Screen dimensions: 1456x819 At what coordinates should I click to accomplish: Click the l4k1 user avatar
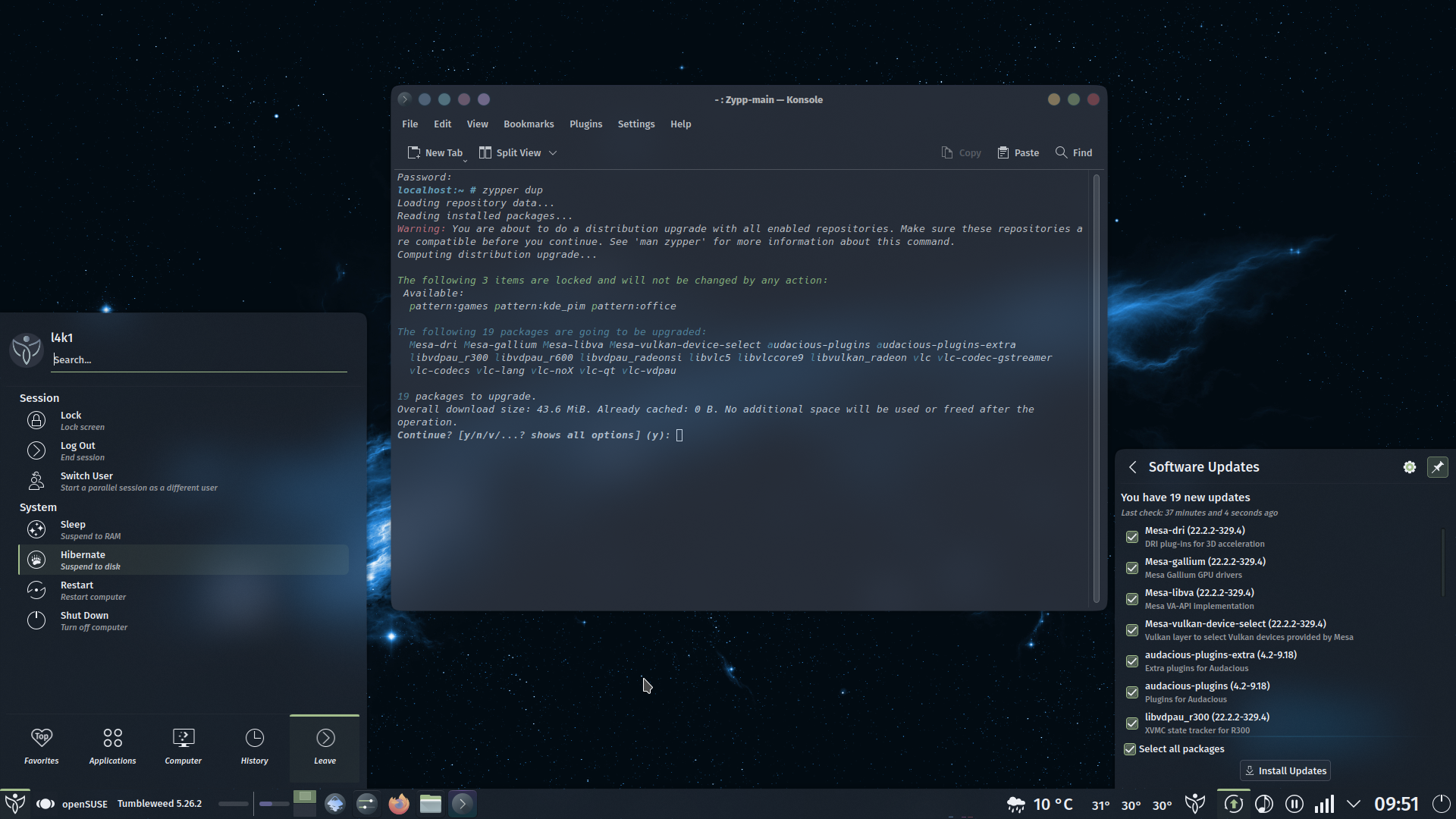(27, 349)
